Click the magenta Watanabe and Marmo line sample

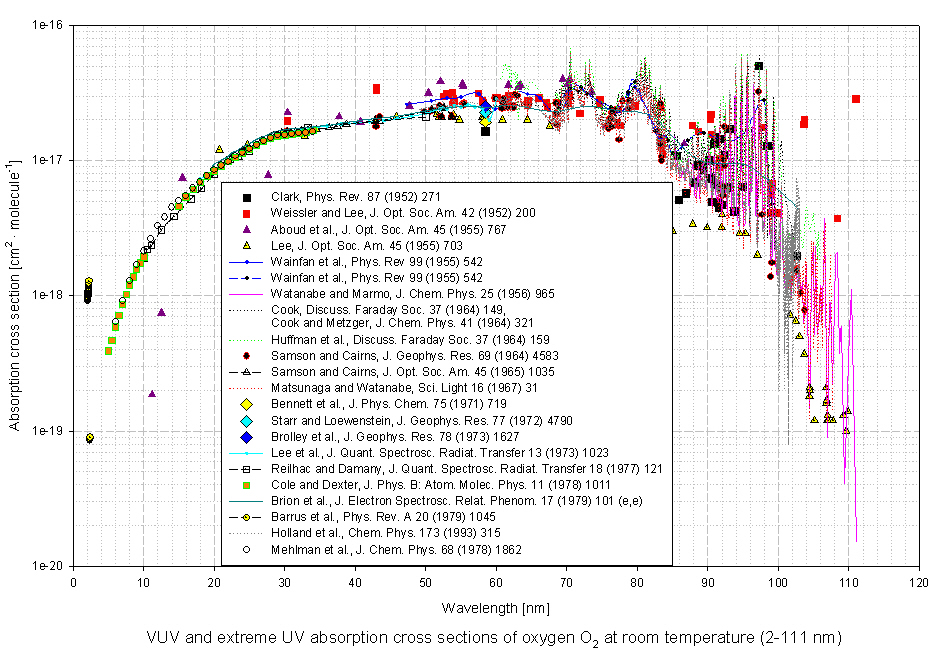point(246,293)
